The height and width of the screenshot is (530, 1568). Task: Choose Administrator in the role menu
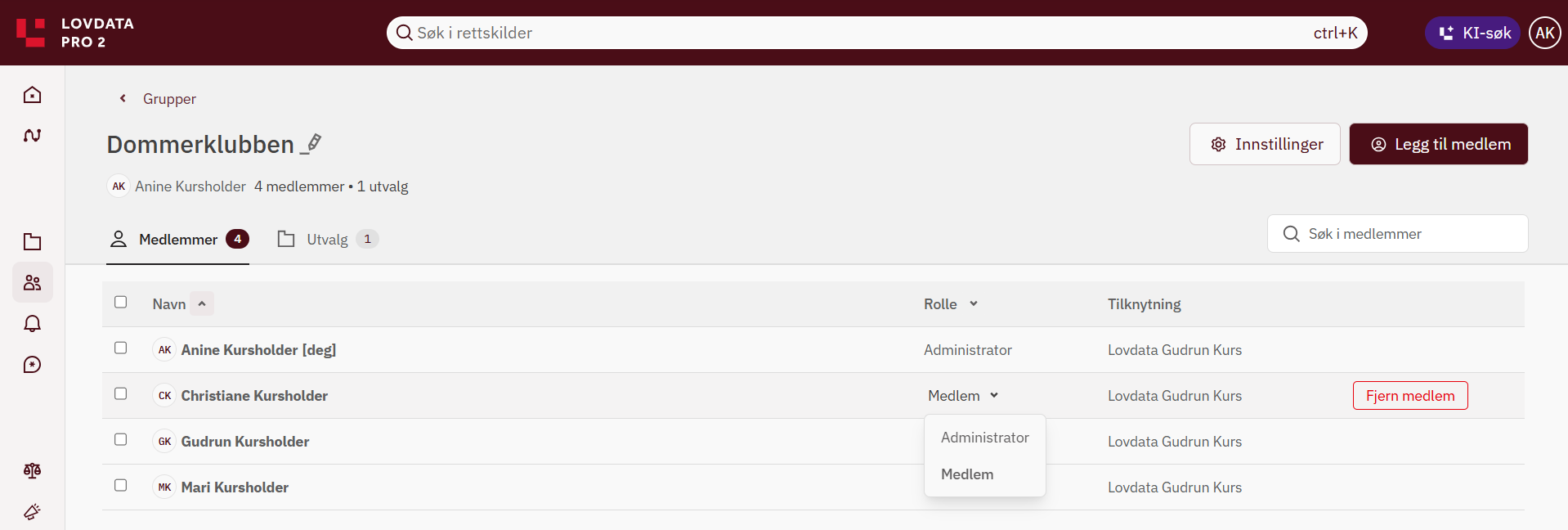coord(984,438)
